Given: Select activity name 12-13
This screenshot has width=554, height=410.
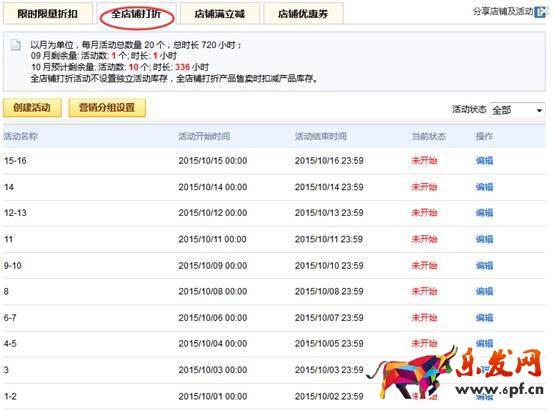Looking at the screenshot, I should click(15, 213).
